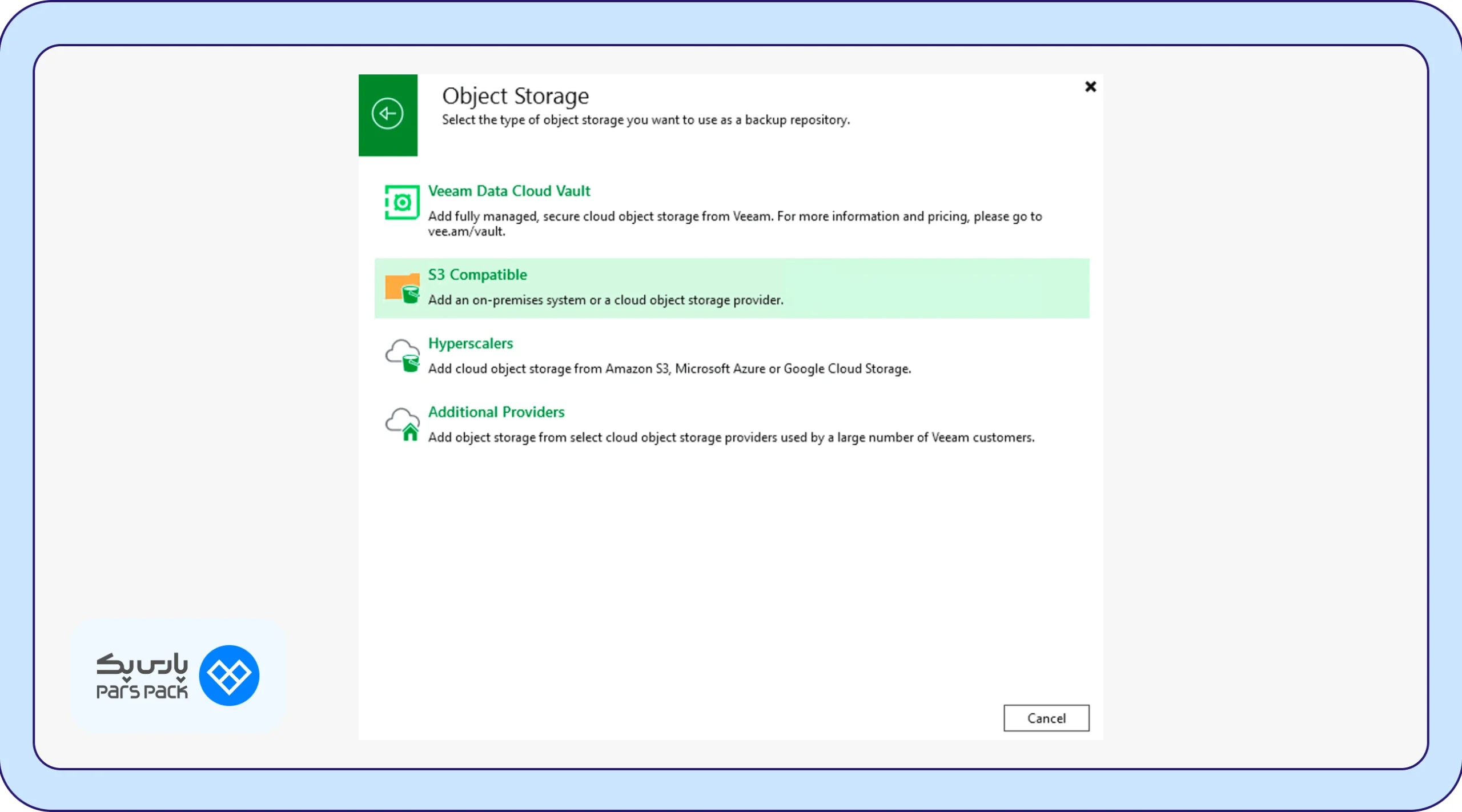Open the Veeam Data Cloud Vault option

point(509,191)
